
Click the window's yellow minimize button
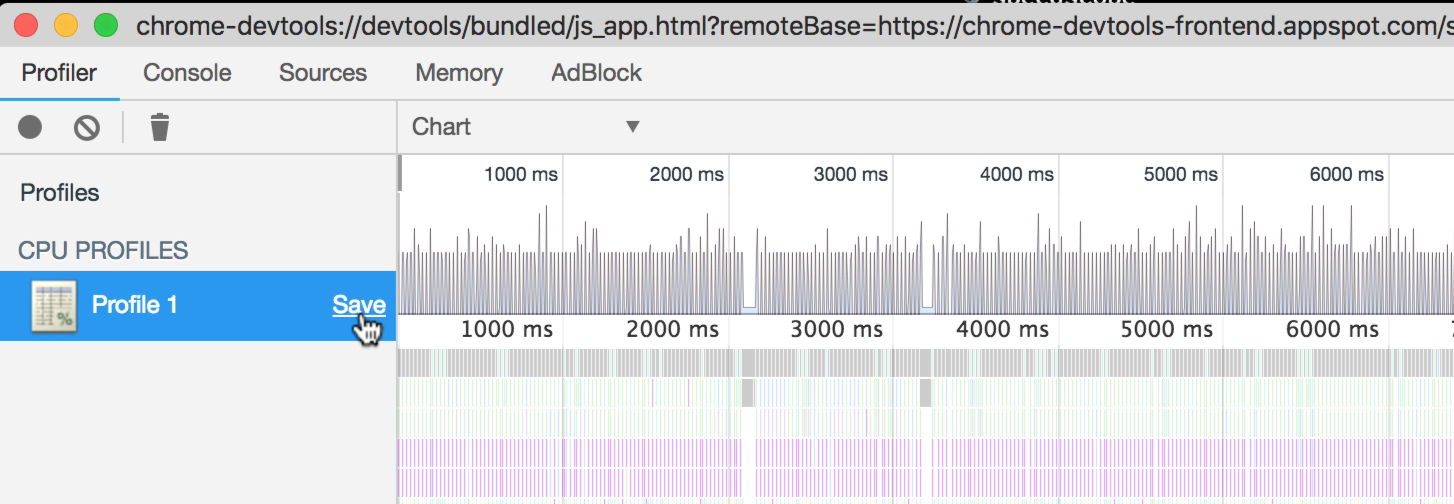[66, 26]
